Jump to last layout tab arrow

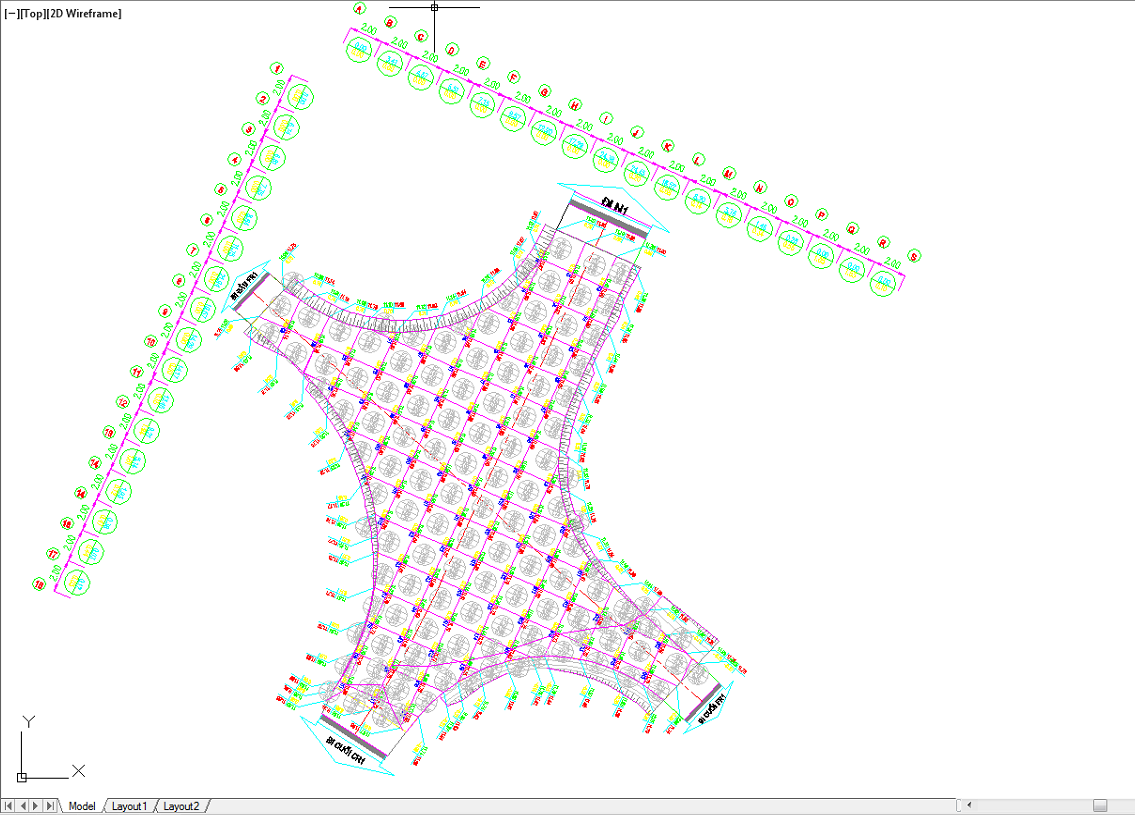[51, 806]
